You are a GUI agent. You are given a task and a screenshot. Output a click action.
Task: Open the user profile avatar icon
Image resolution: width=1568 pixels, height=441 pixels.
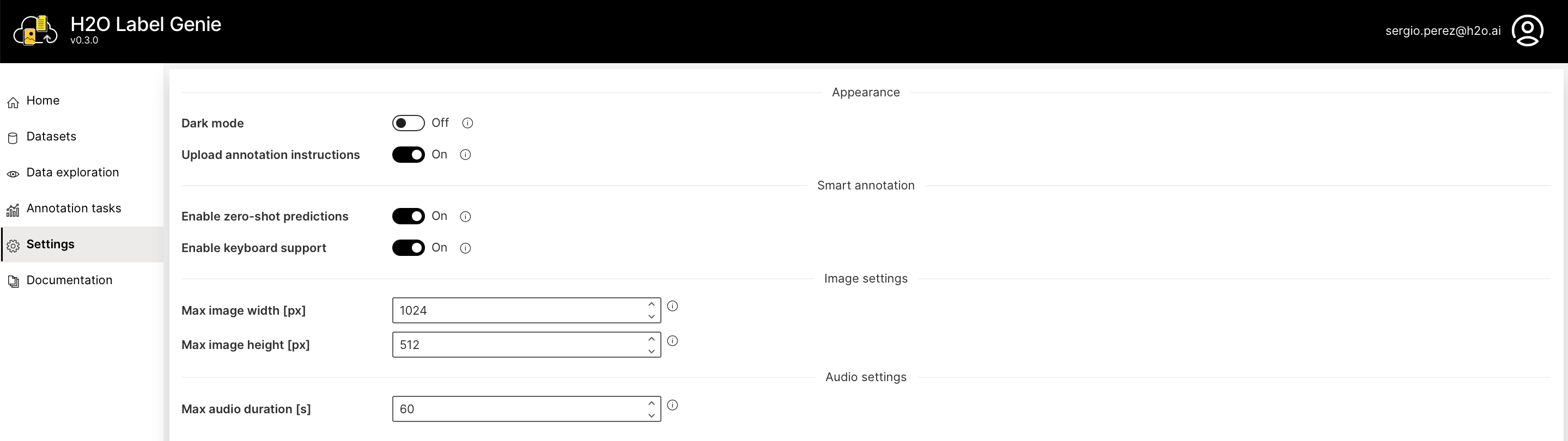[x=1527, y=30]
